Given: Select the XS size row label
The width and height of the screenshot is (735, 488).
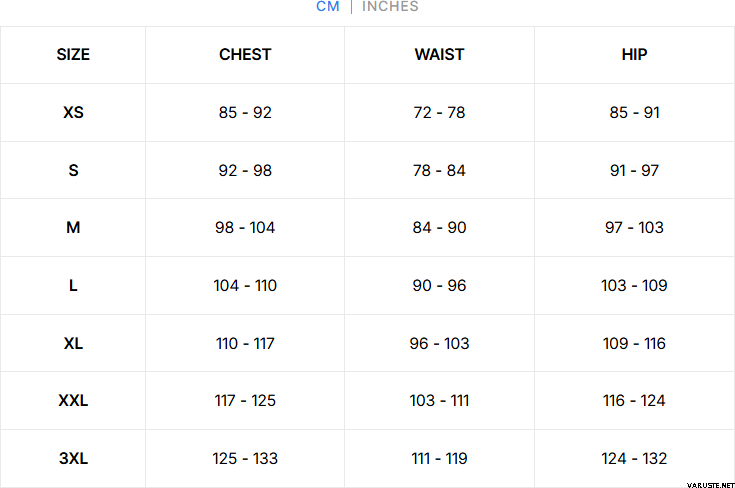Looking at the screenshot, I should (x=73, y=113).
